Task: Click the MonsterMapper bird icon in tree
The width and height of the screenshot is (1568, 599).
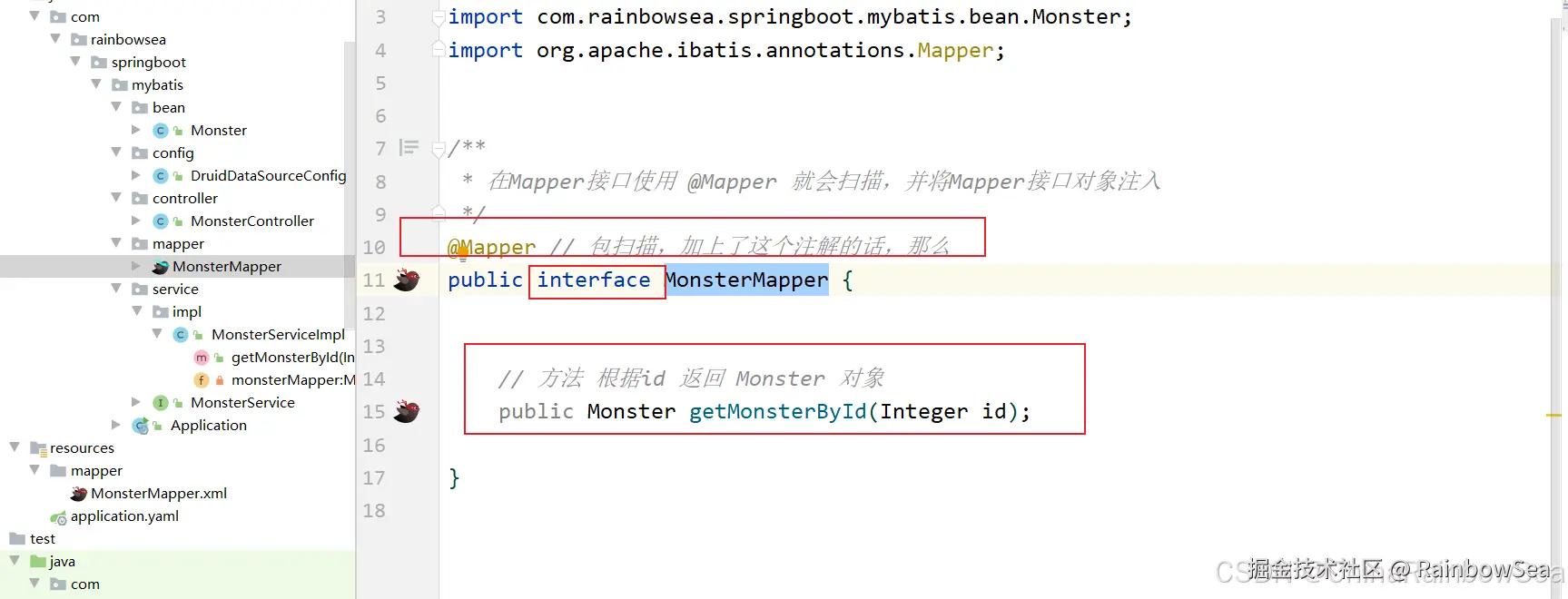Action: [161, 267]
